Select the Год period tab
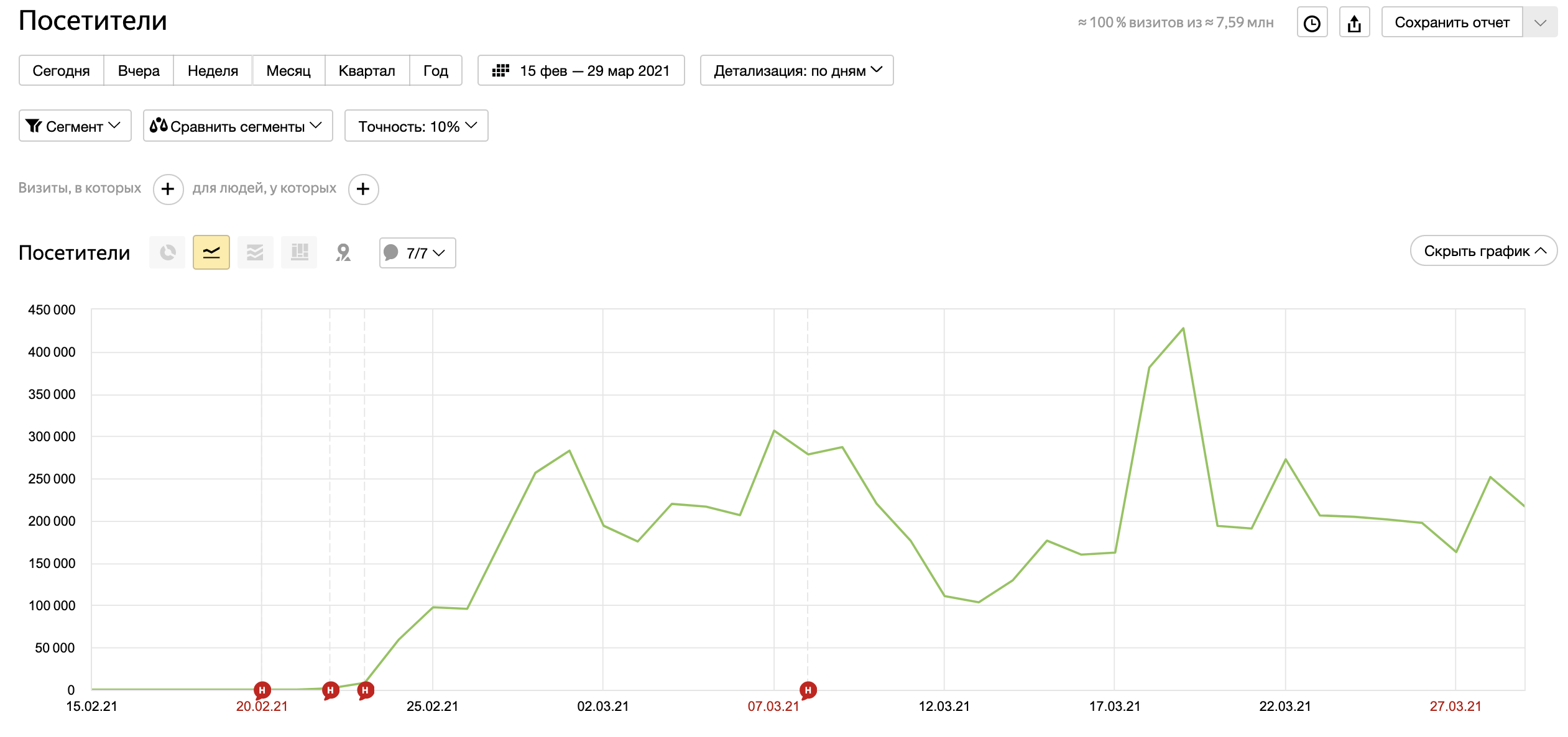 (435, 71)
